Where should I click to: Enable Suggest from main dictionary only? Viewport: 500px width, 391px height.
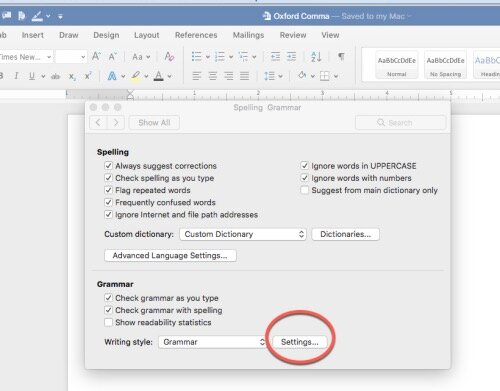tap(304, 190)
